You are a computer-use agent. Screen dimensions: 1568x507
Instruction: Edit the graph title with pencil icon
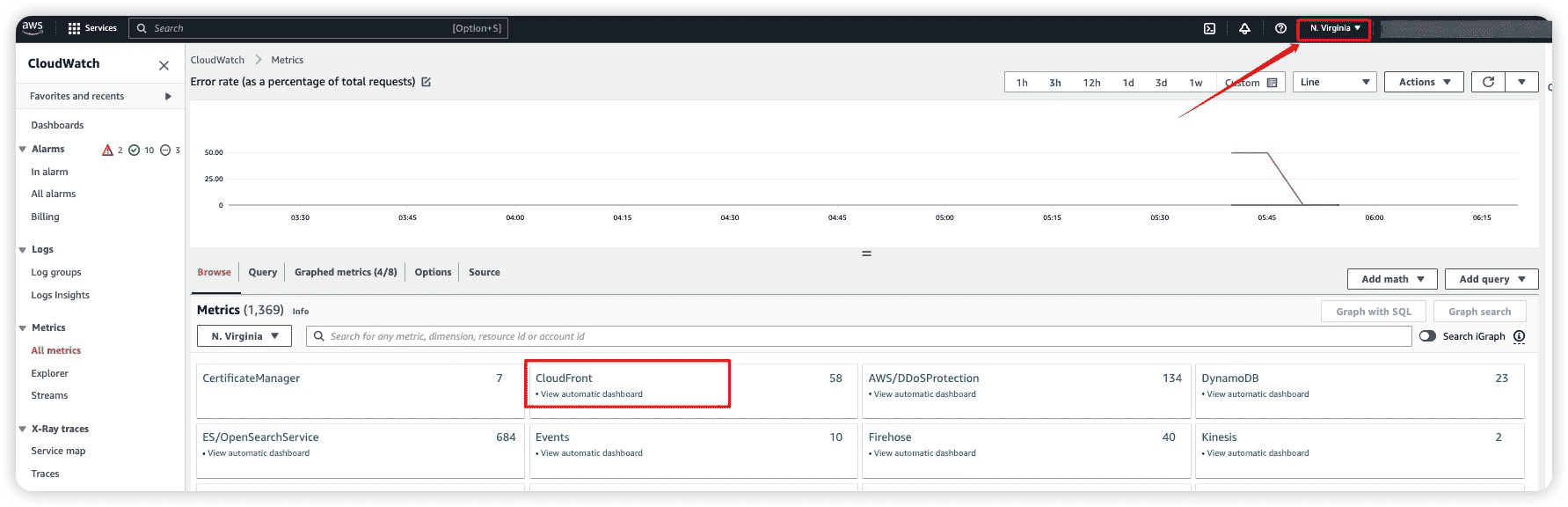pos(427,82)
